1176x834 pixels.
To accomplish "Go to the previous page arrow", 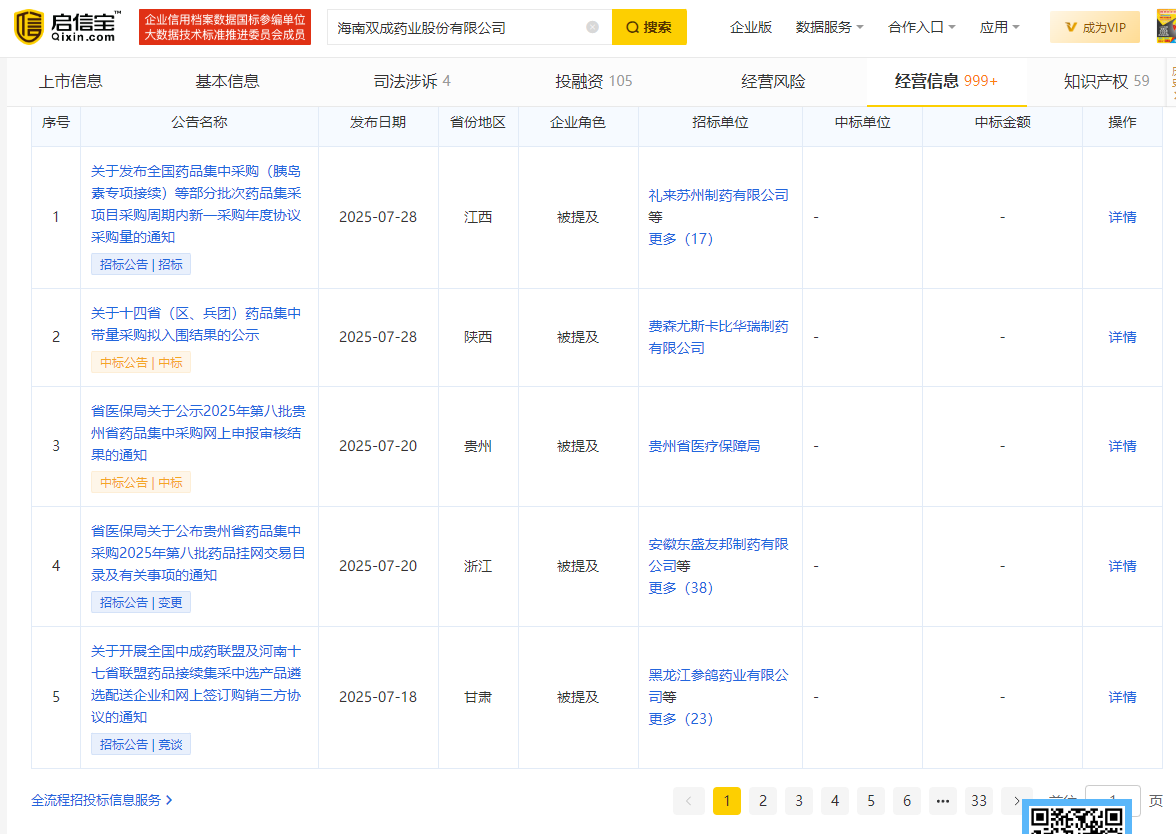I will click(688, 801).
